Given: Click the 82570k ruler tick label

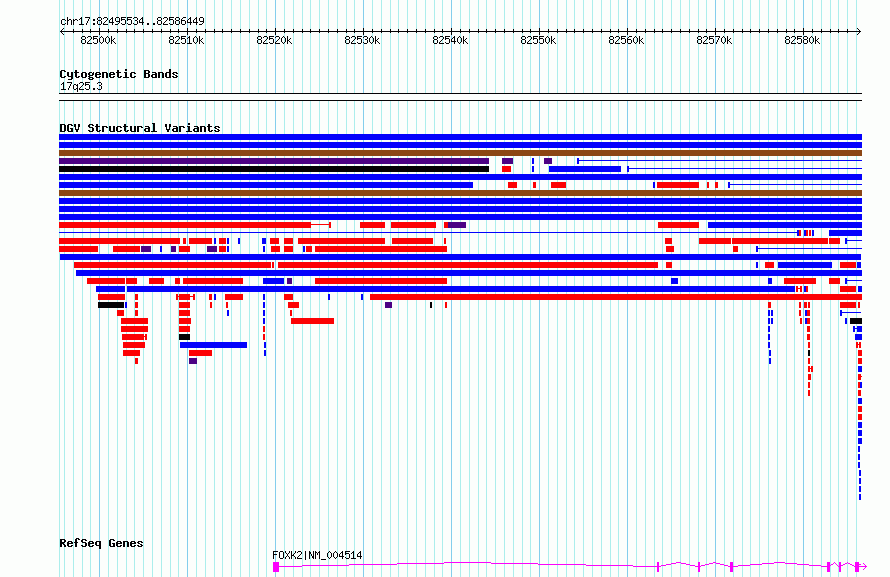Looking at the screenshot, I should point(714,41).
